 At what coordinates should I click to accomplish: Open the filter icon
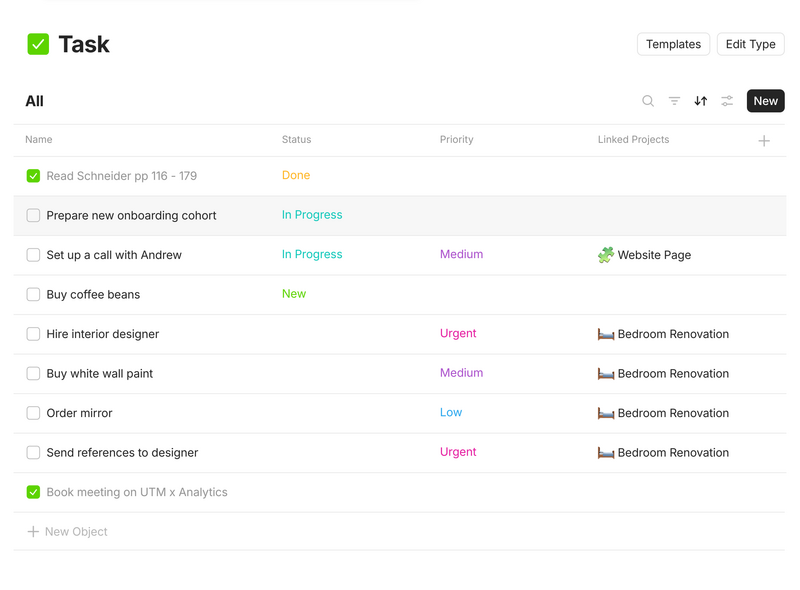coord(674,101)
